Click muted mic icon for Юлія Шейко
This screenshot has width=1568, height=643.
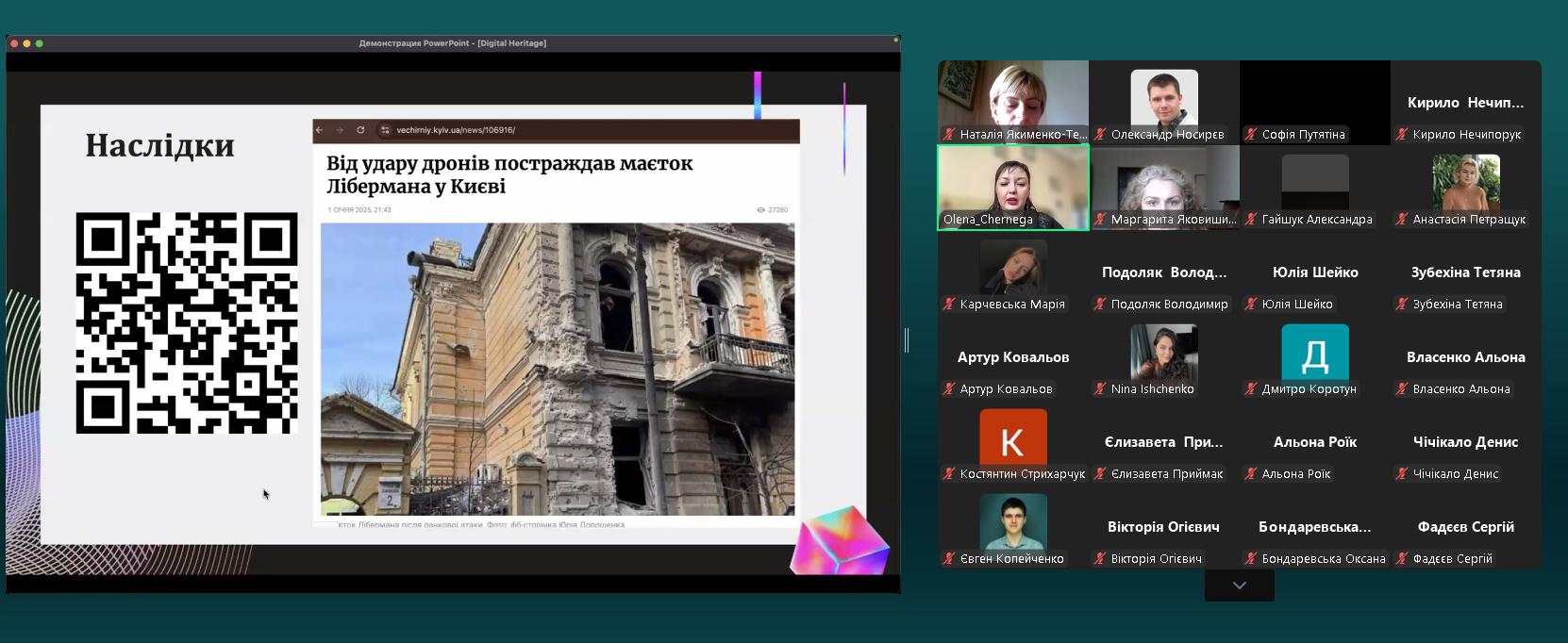pos(1252,305)
